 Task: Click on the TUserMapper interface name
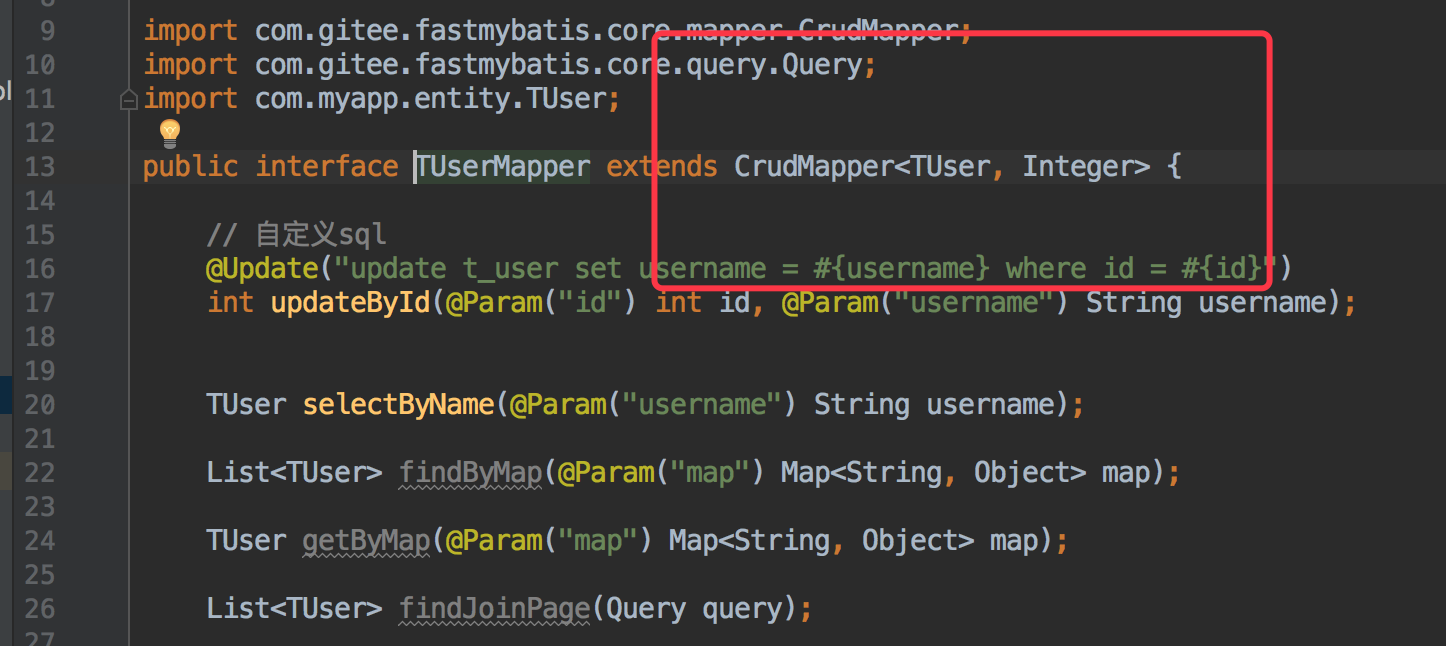503,166
